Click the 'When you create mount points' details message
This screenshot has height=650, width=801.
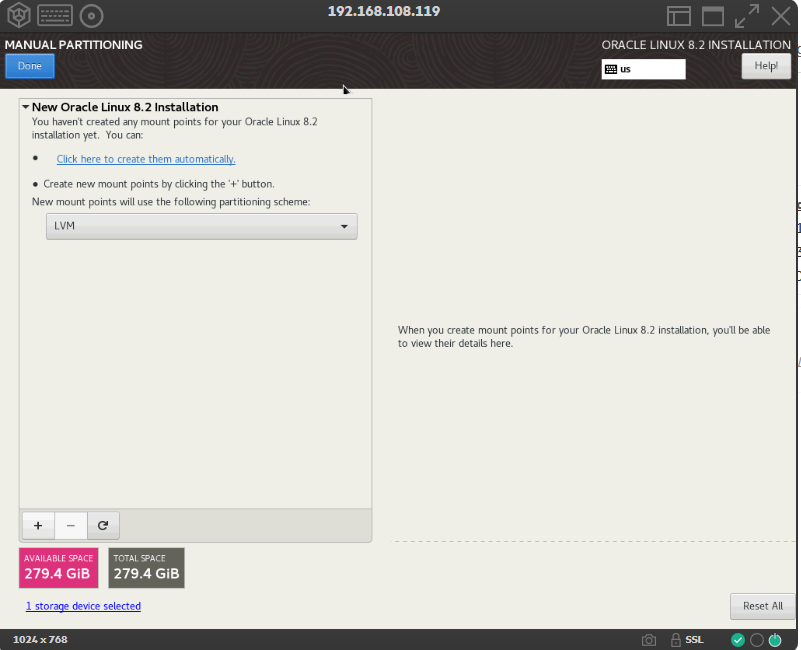pyautogui.click(x=584, y=337)
